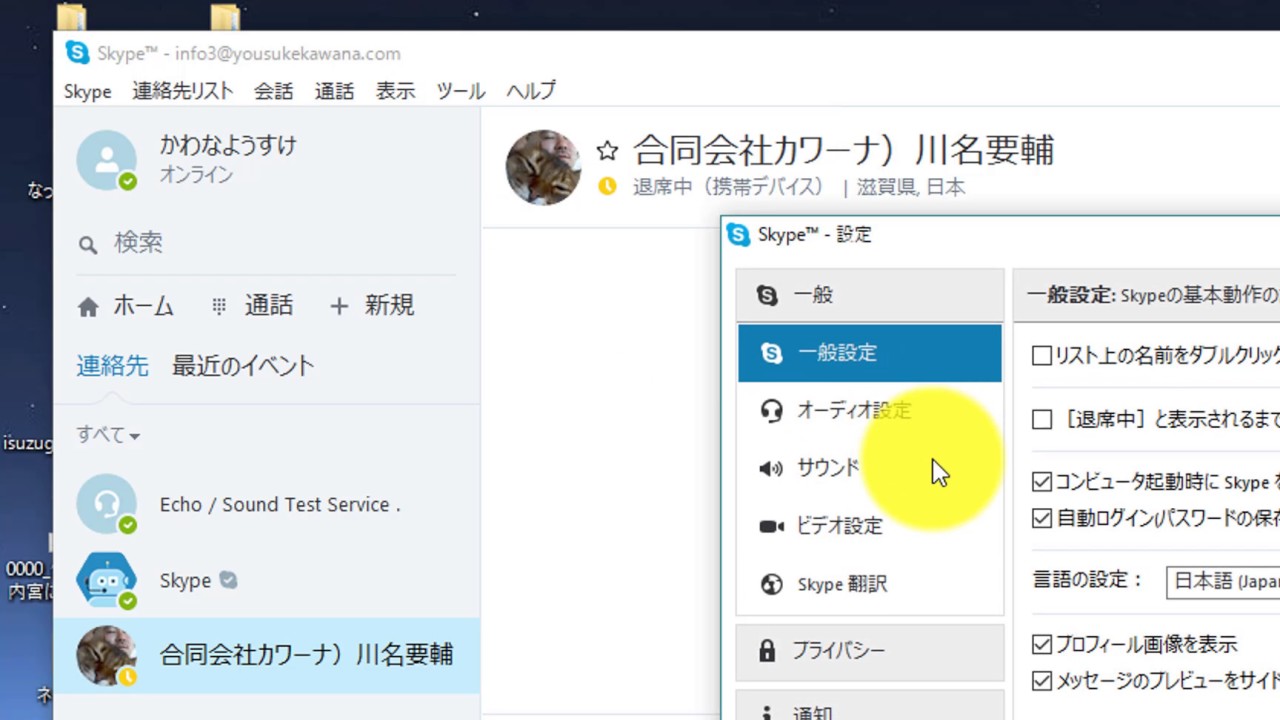Click the 滋賀県, 日本 location text

pyautogui.click(x=911, y=187)
